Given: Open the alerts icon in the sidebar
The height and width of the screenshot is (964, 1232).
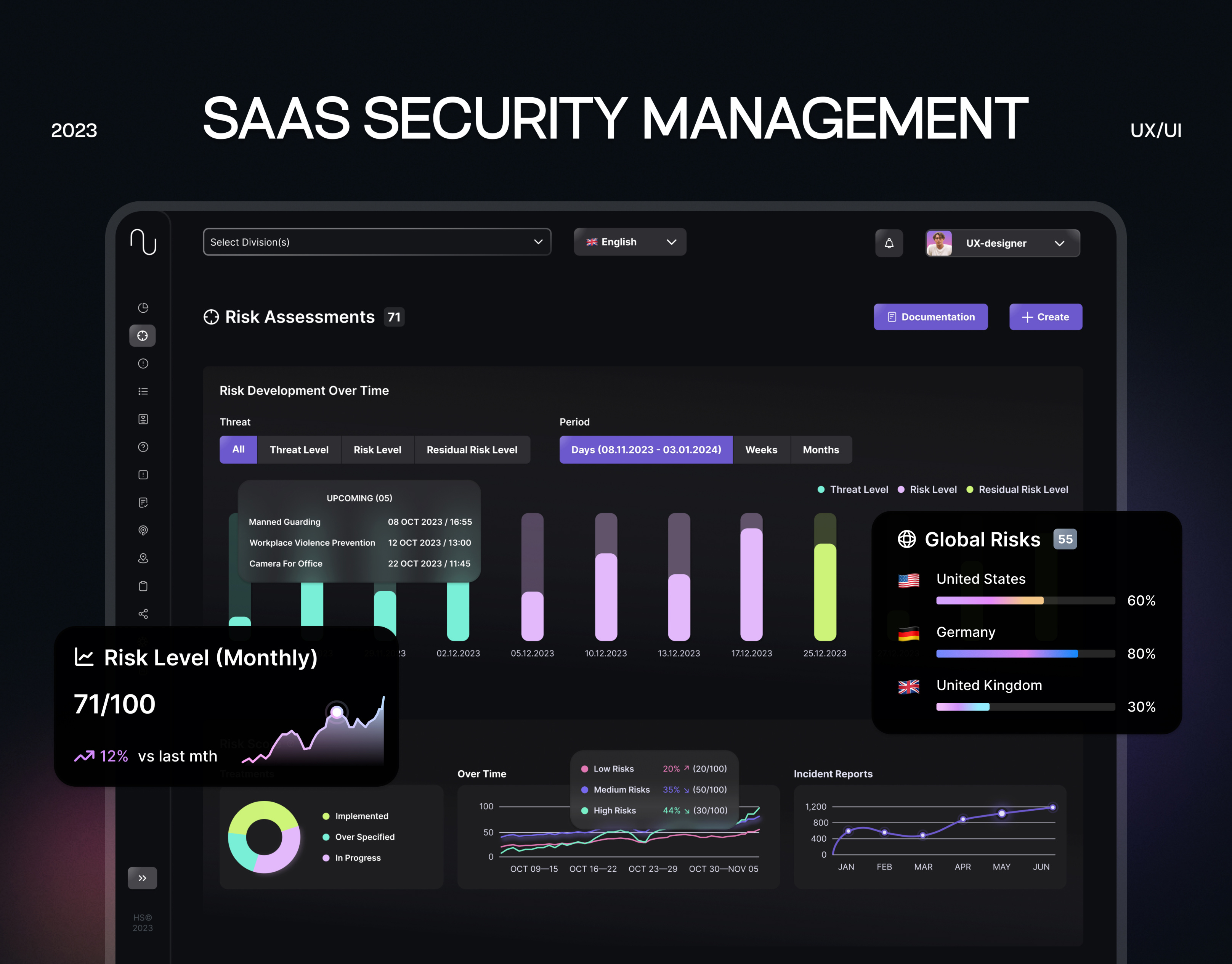Looking at the screenshot, I should 143,363.
